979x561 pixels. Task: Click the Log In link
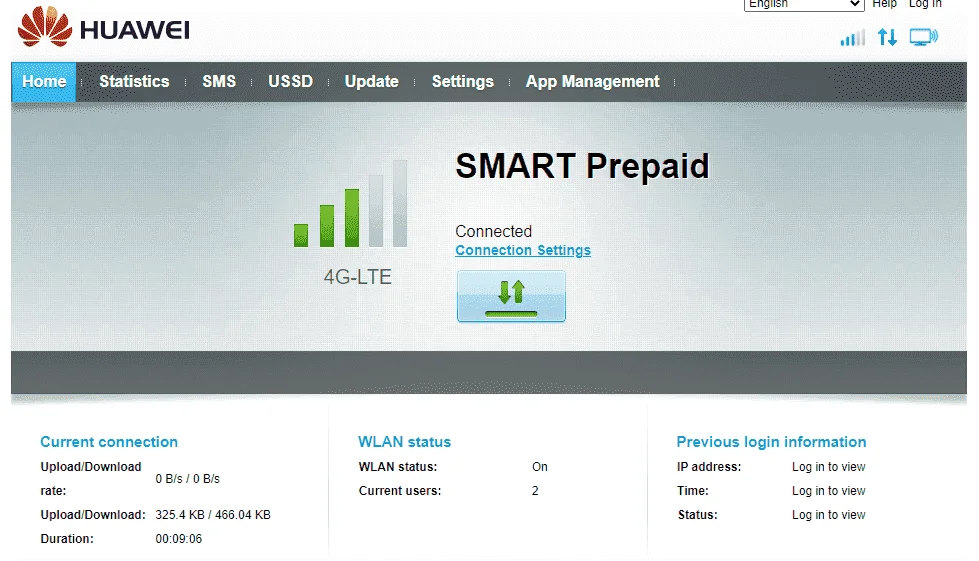tap(925, 4)
